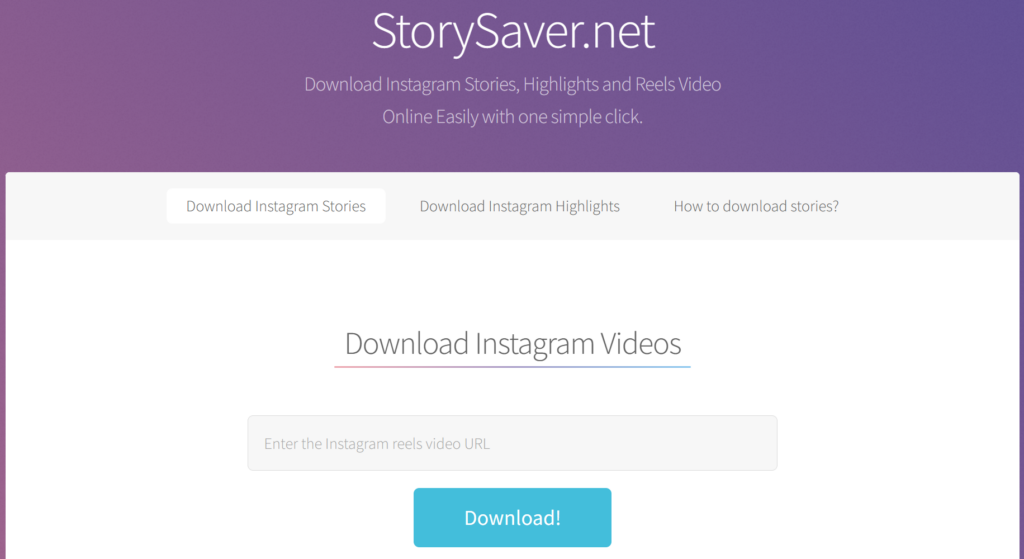Open the Download Instagram Stories tab
This screenshot has width=1024, height=559.
click(x=276, y=206)
